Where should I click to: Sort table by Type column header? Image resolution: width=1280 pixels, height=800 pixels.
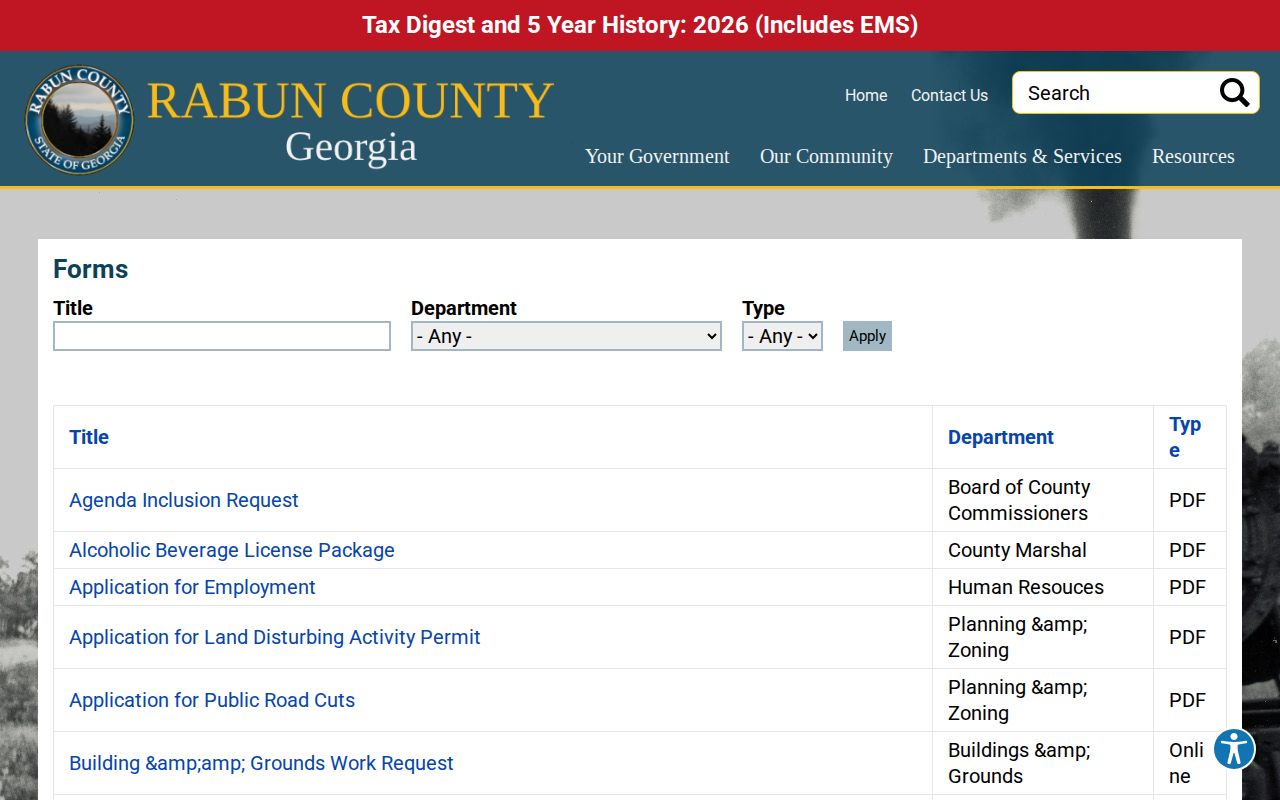click(1185, 437)
